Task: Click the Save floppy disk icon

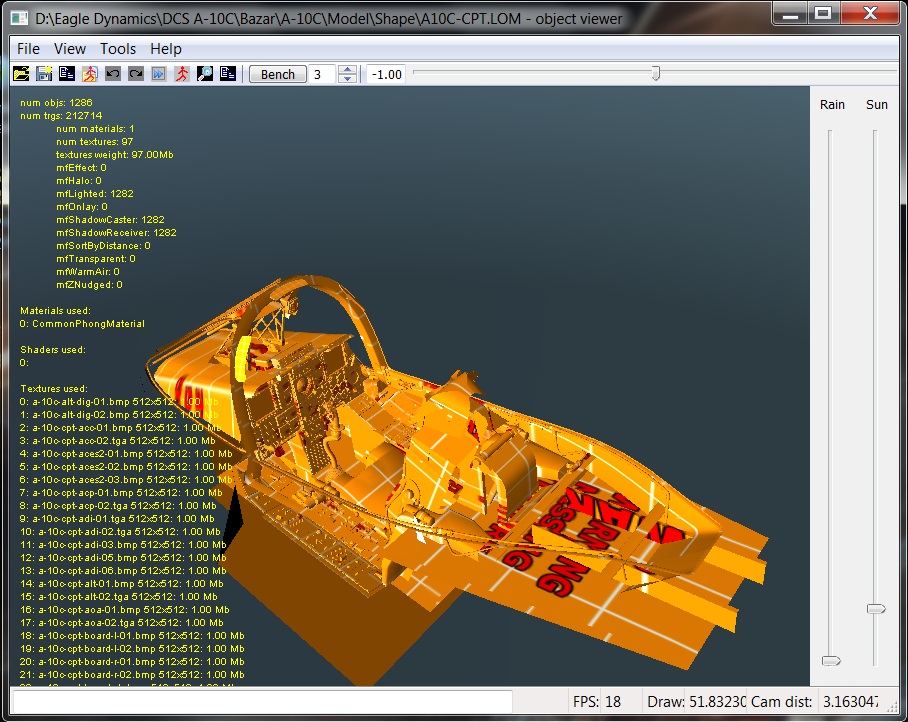Action: (x=44, y=74)
